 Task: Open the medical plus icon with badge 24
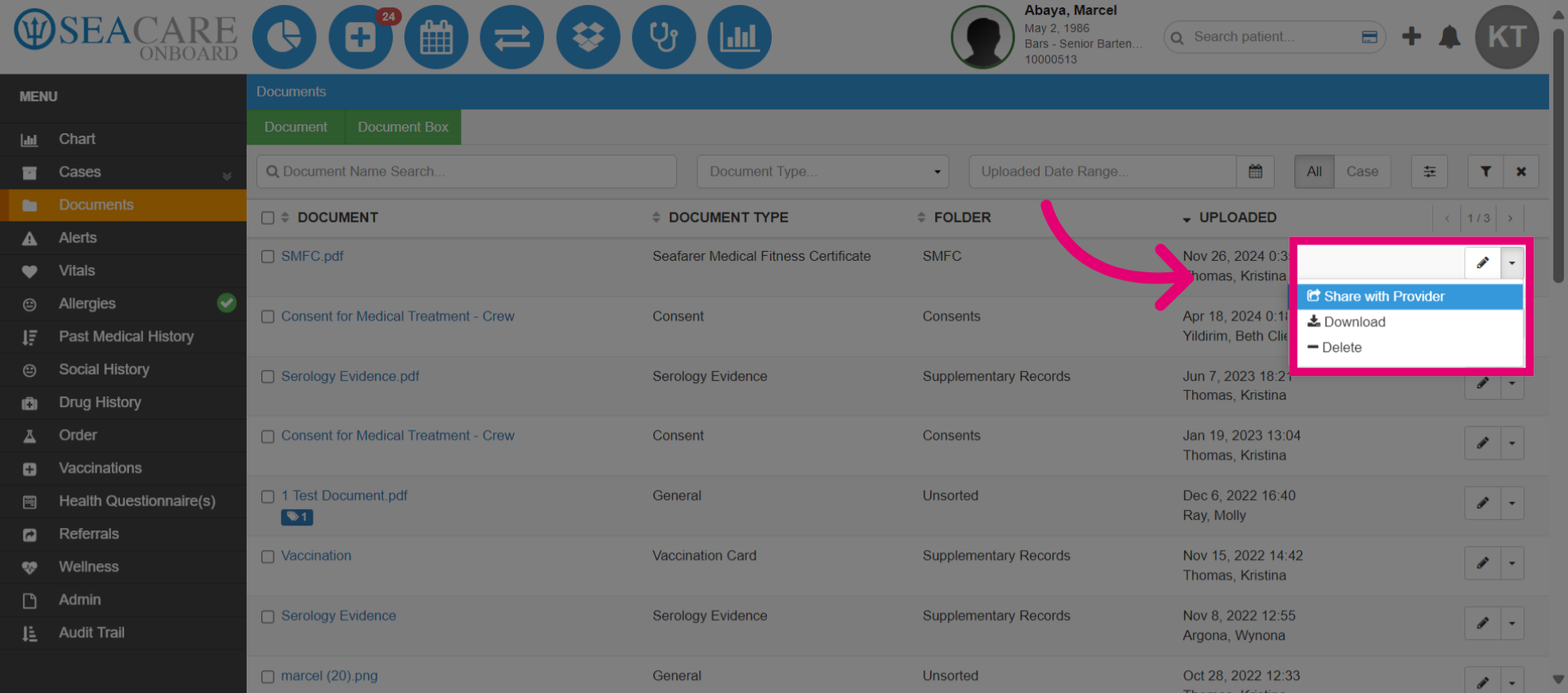[x=360, y=38]
